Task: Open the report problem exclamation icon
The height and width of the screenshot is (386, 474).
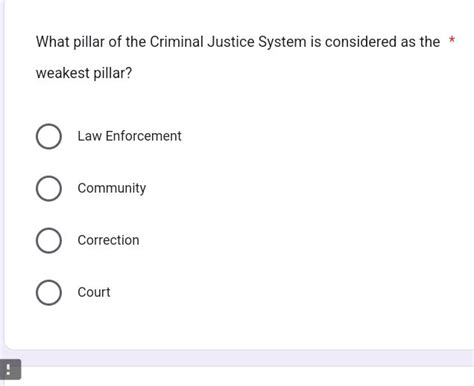Action: (x=10, y=369)
